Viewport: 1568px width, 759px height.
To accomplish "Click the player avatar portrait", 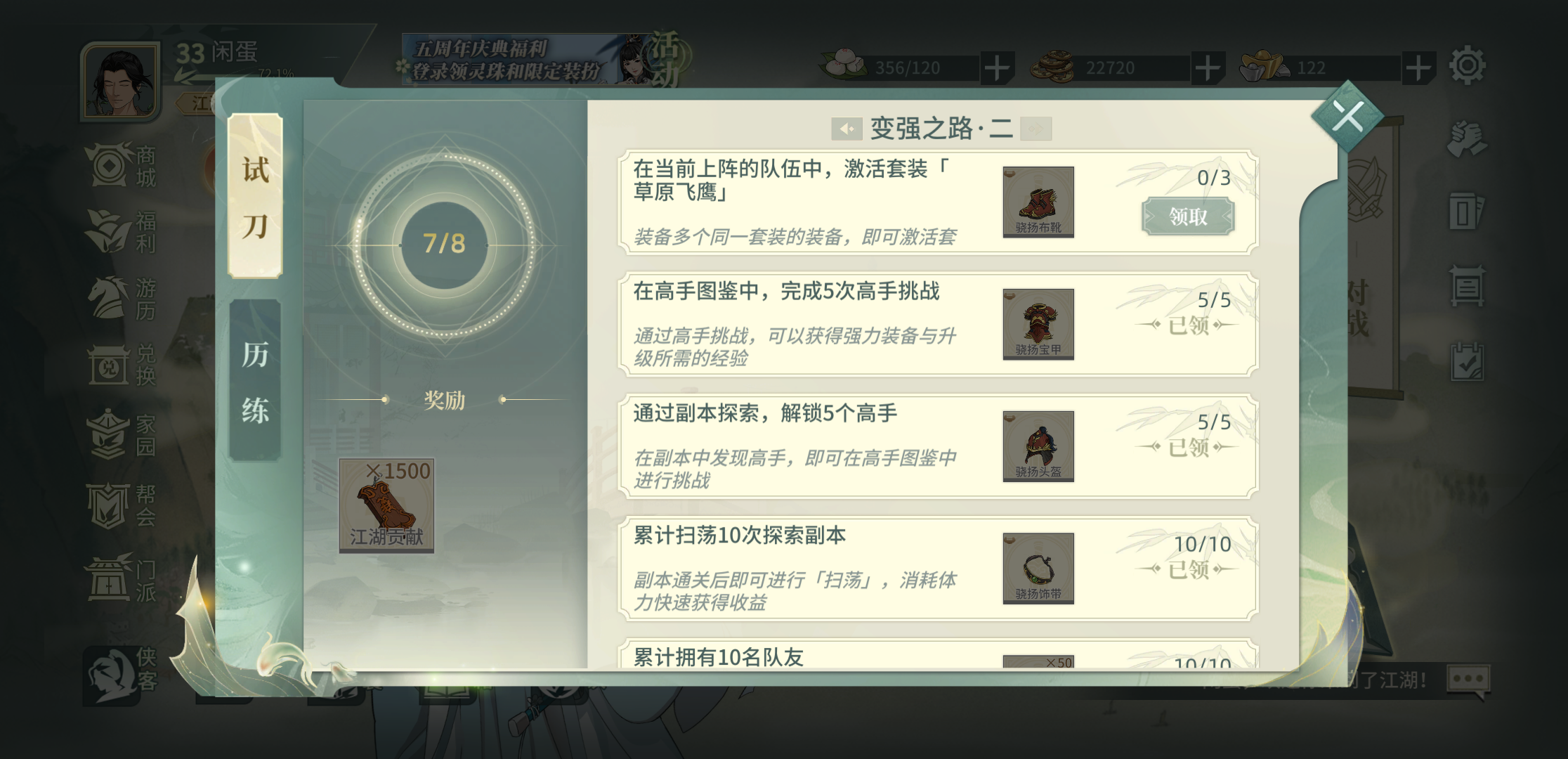I will pyautogui.click(x=120, y=82).
